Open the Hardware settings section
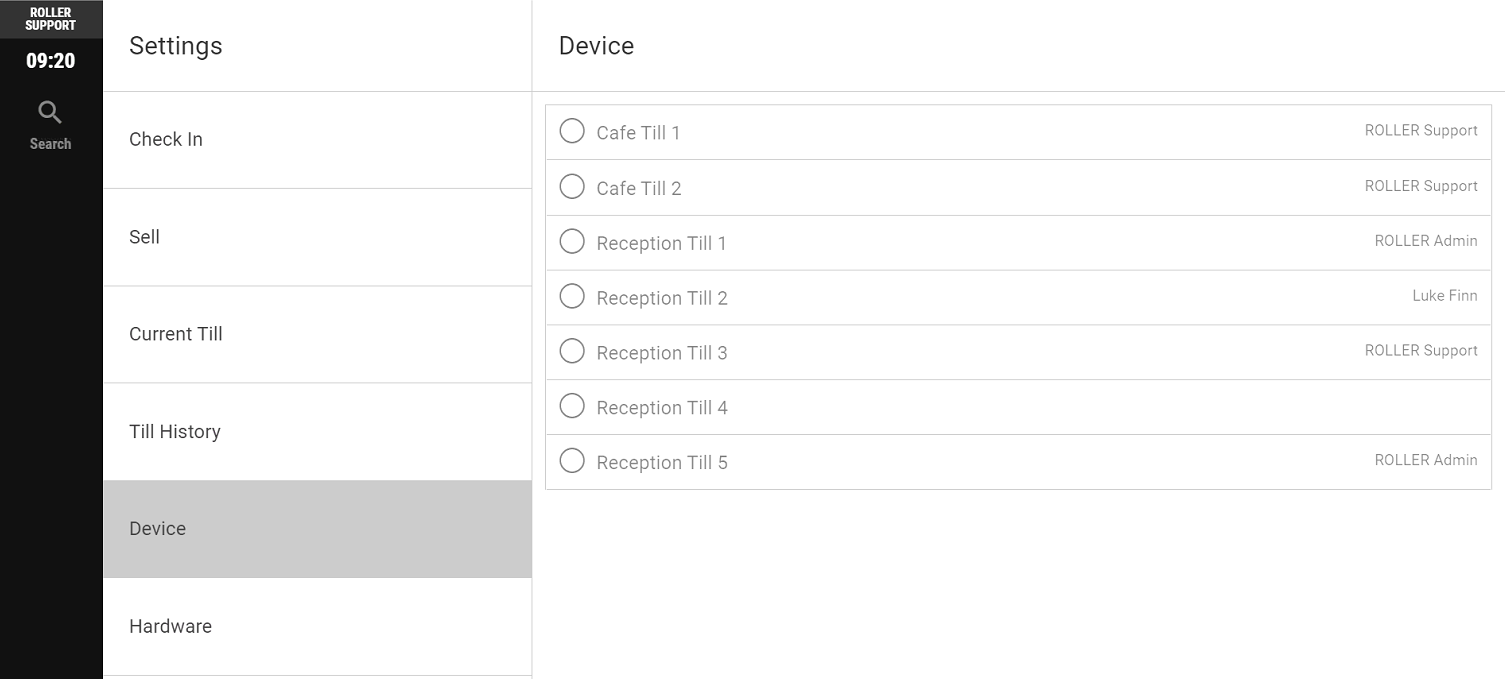Image resolution: width=1508 pixels, height=679 pixels. pyautogui.click(x=317, y=626)
